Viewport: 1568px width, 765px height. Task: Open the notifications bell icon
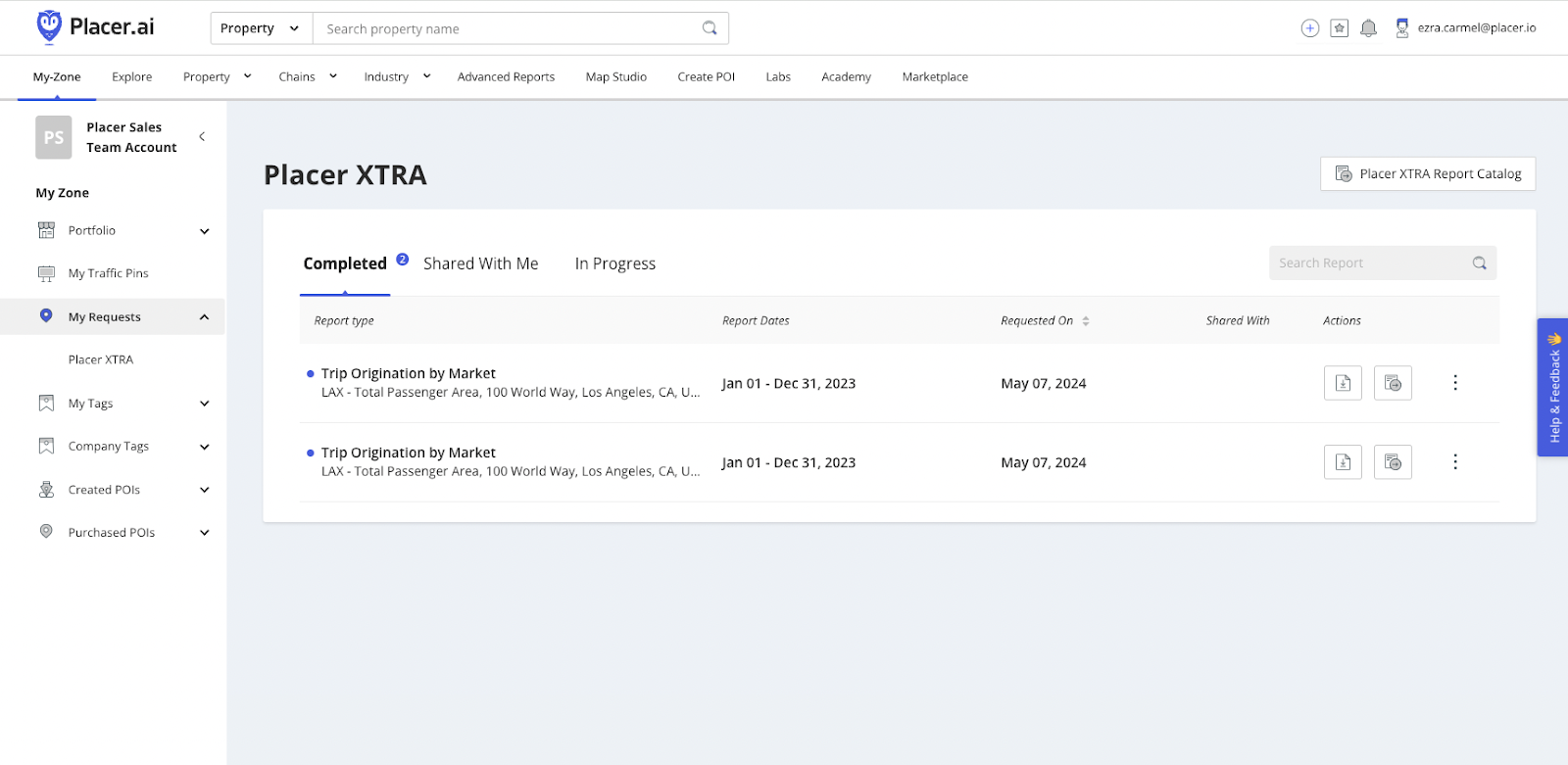coord(1369,28)
